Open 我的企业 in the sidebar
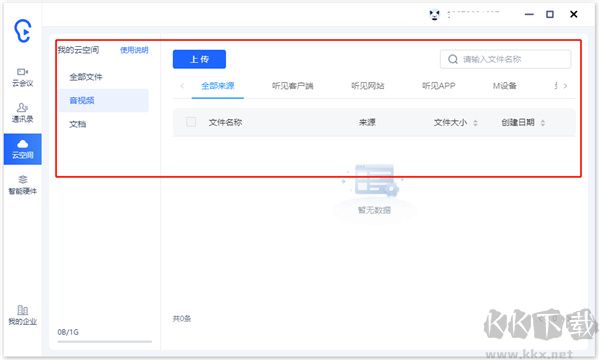The height and width of the screenshot is (361, 600). (23, 315)
